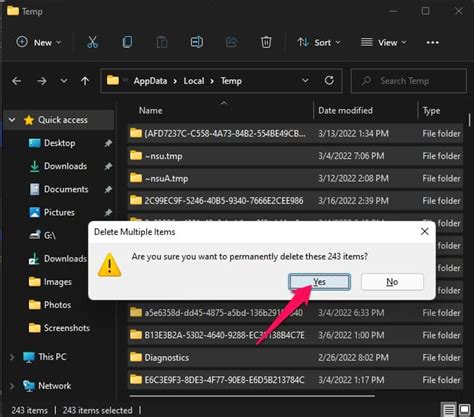474x417 pixels.
Task: Select Network in sidebar
Action: pyautogui.click(x=54, y=386)
